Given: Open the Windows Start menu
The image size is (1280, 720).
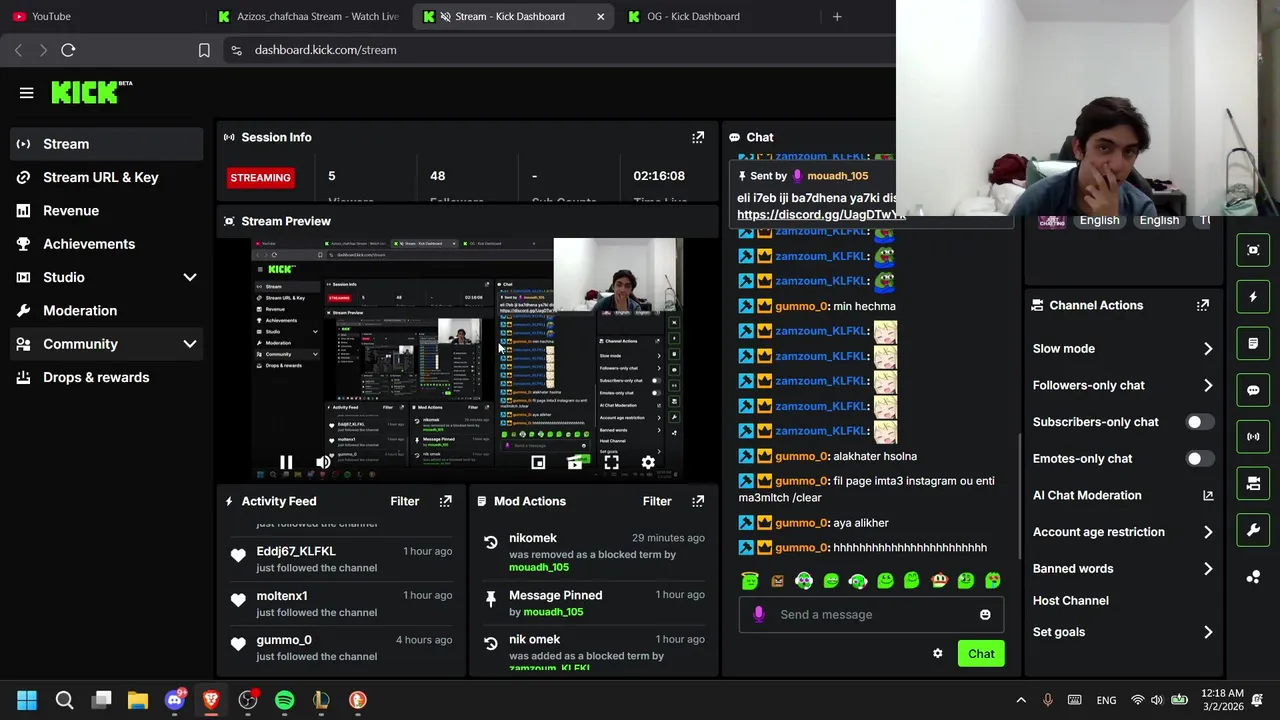Looking at the screenshot, I should coord(27,700).
